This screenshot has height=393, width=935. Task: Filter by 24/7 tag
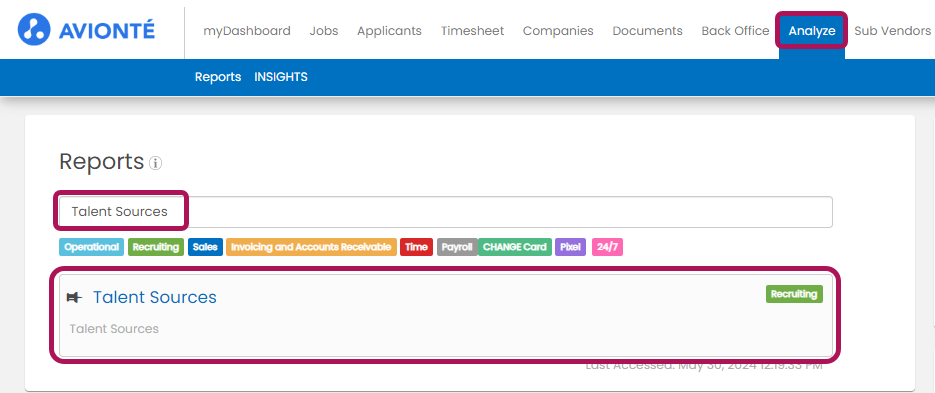(x=607, y=247)
